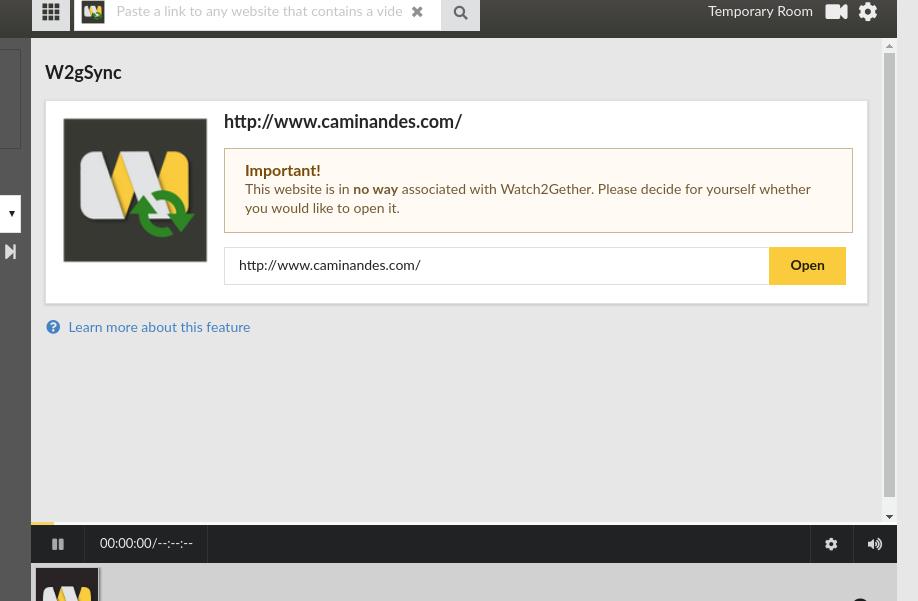Open room settings gear icon
This screenshot has height=601, width=918.
pos(868,12)
